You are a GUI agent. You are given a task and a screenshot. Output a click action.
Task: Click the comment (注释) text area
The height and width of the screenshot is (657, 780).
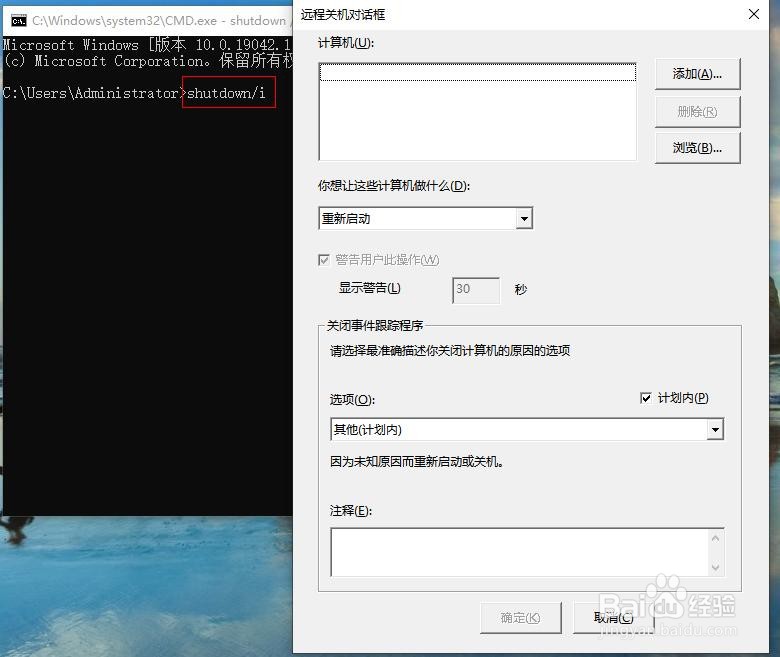pos(518,552)
